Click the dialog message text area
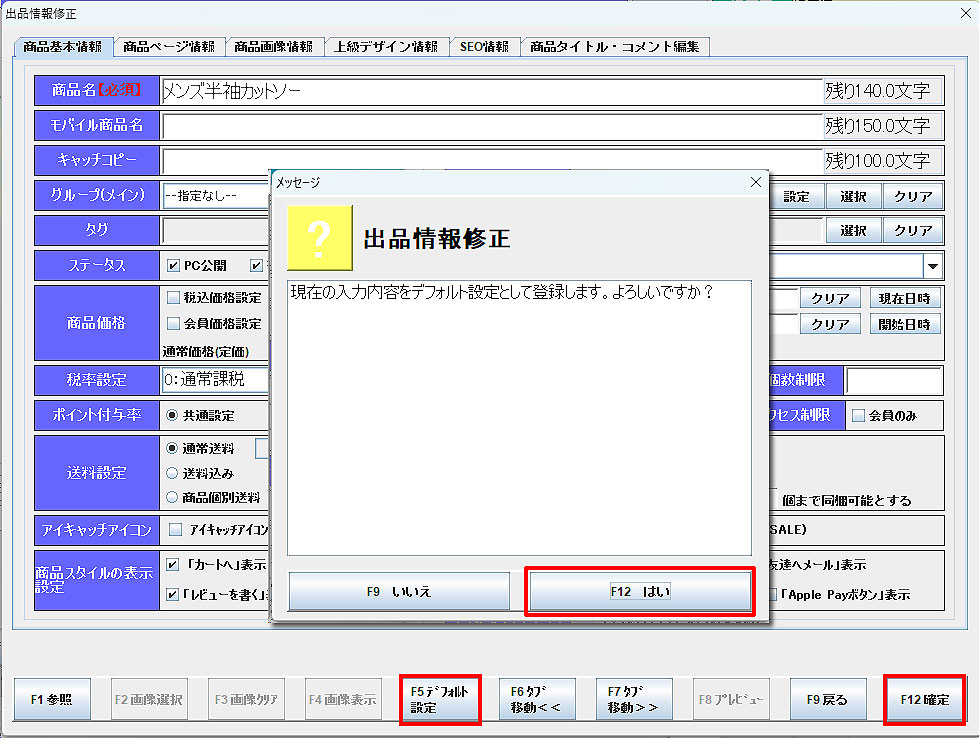Screen dimensions: 979x738 (519, 418)
